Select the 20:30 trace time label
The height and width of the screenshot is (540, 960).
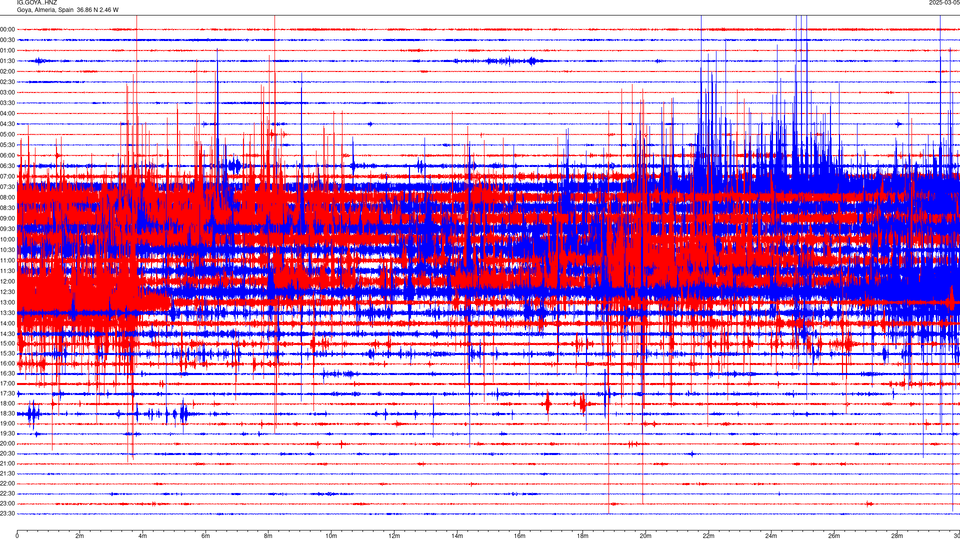(8, 453)
